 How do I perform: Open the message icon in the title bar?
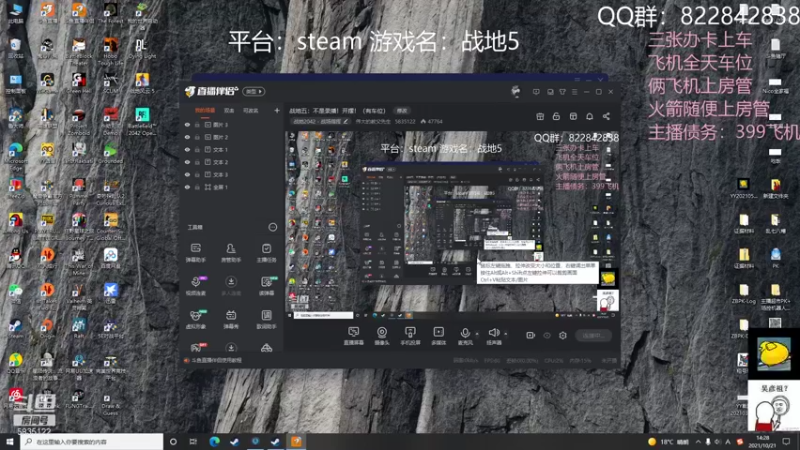536,92
